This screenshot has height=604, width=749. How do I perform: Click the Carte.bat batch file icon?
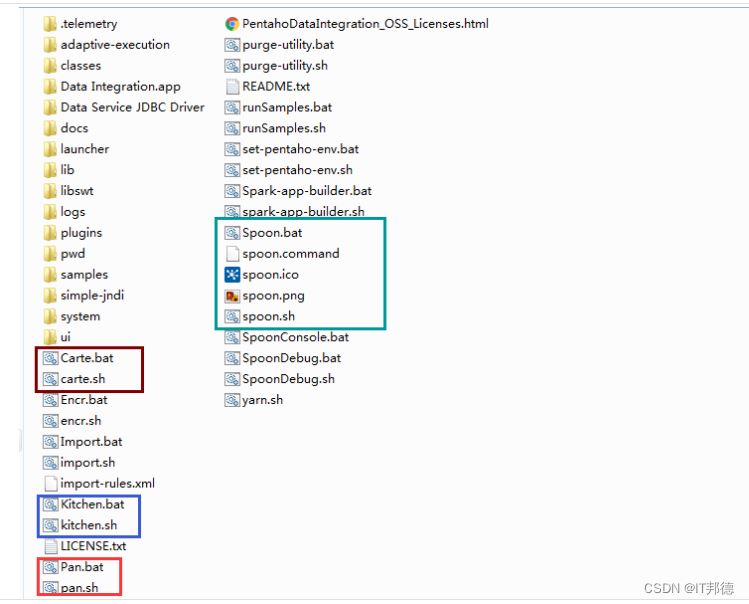pyautogui.click(x=51, y=359)
